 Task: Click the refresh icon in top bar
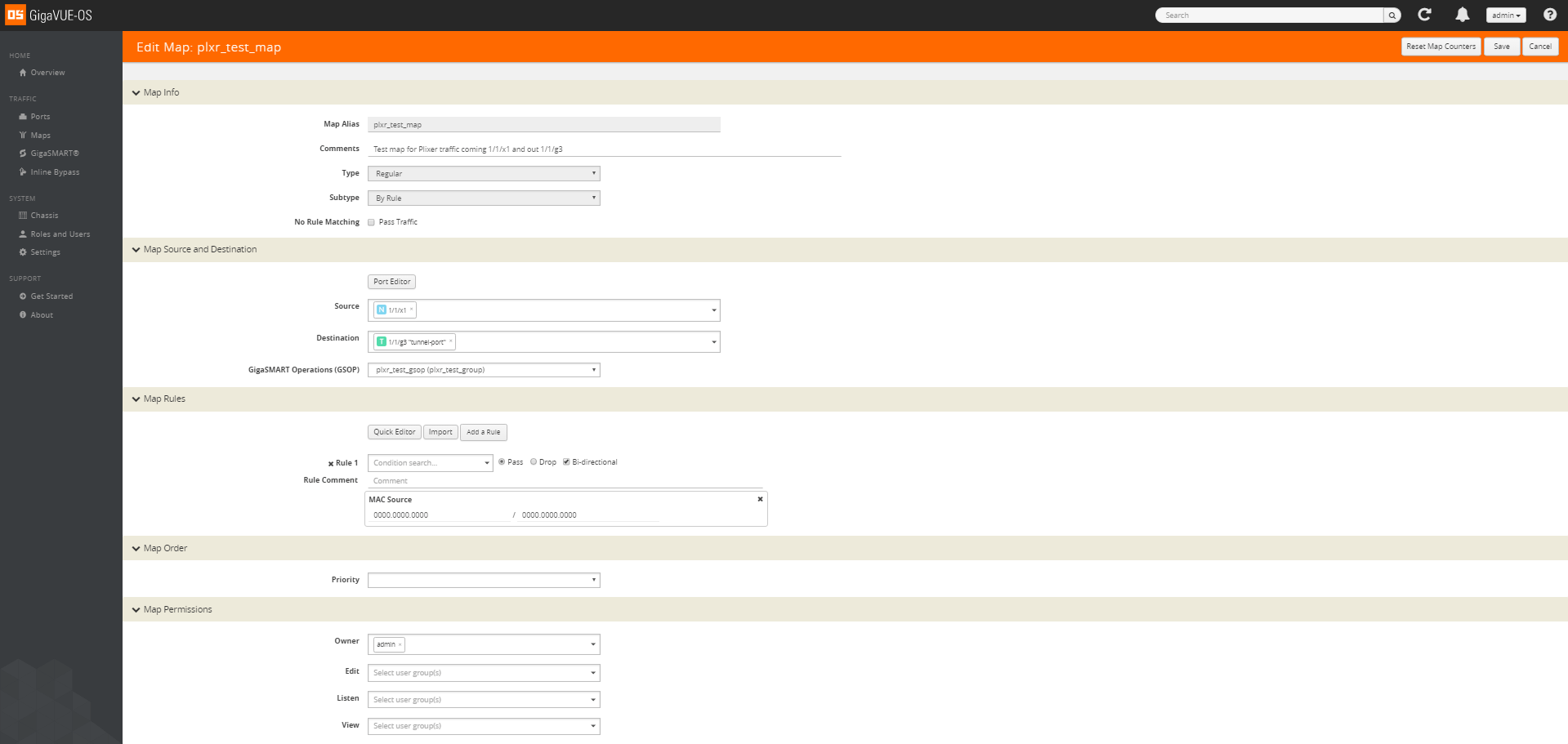click(1424, 15)
